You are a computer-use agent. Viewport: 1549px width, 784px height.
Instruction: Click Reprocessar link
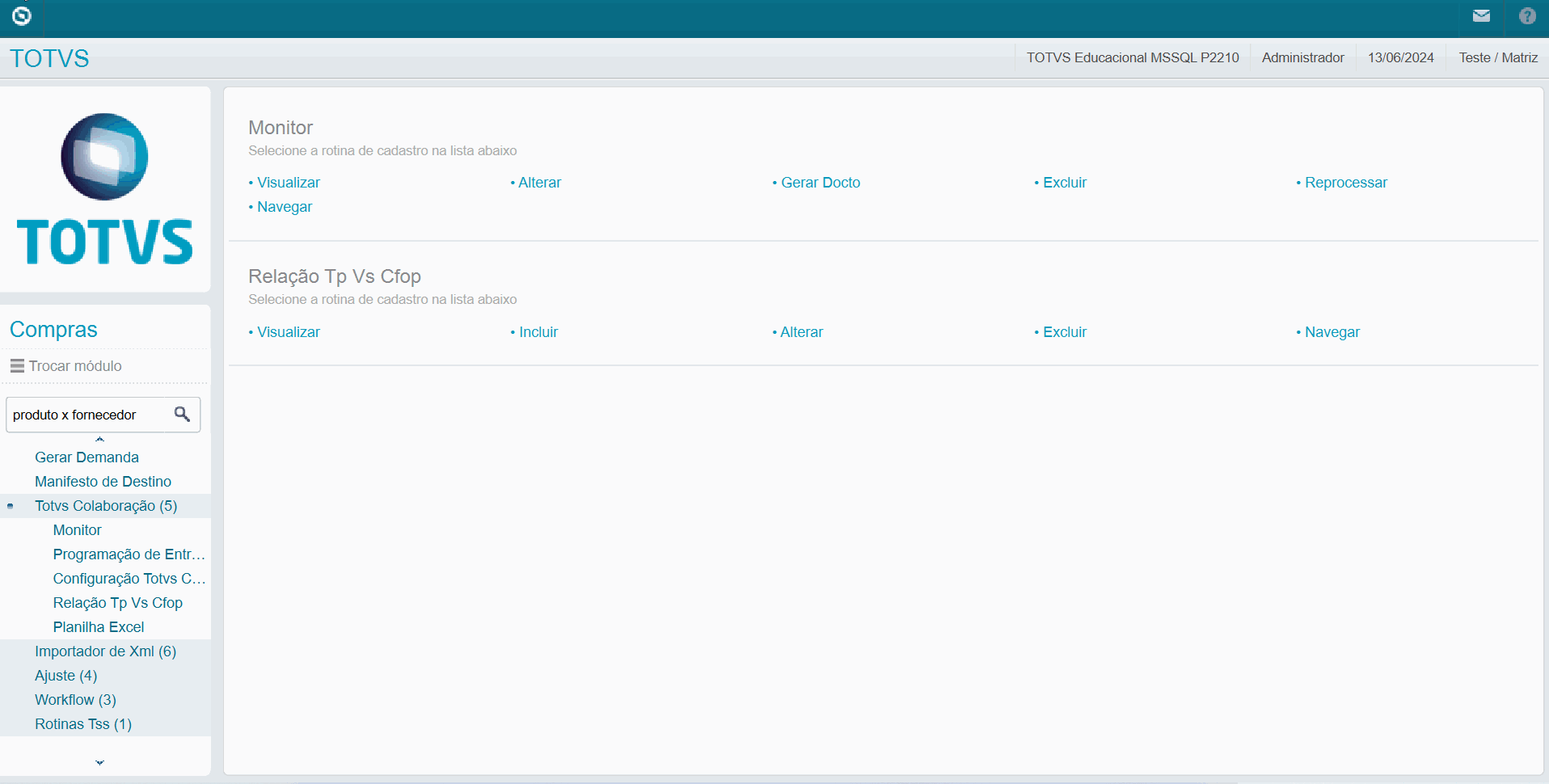click(x=1346, y=183)
